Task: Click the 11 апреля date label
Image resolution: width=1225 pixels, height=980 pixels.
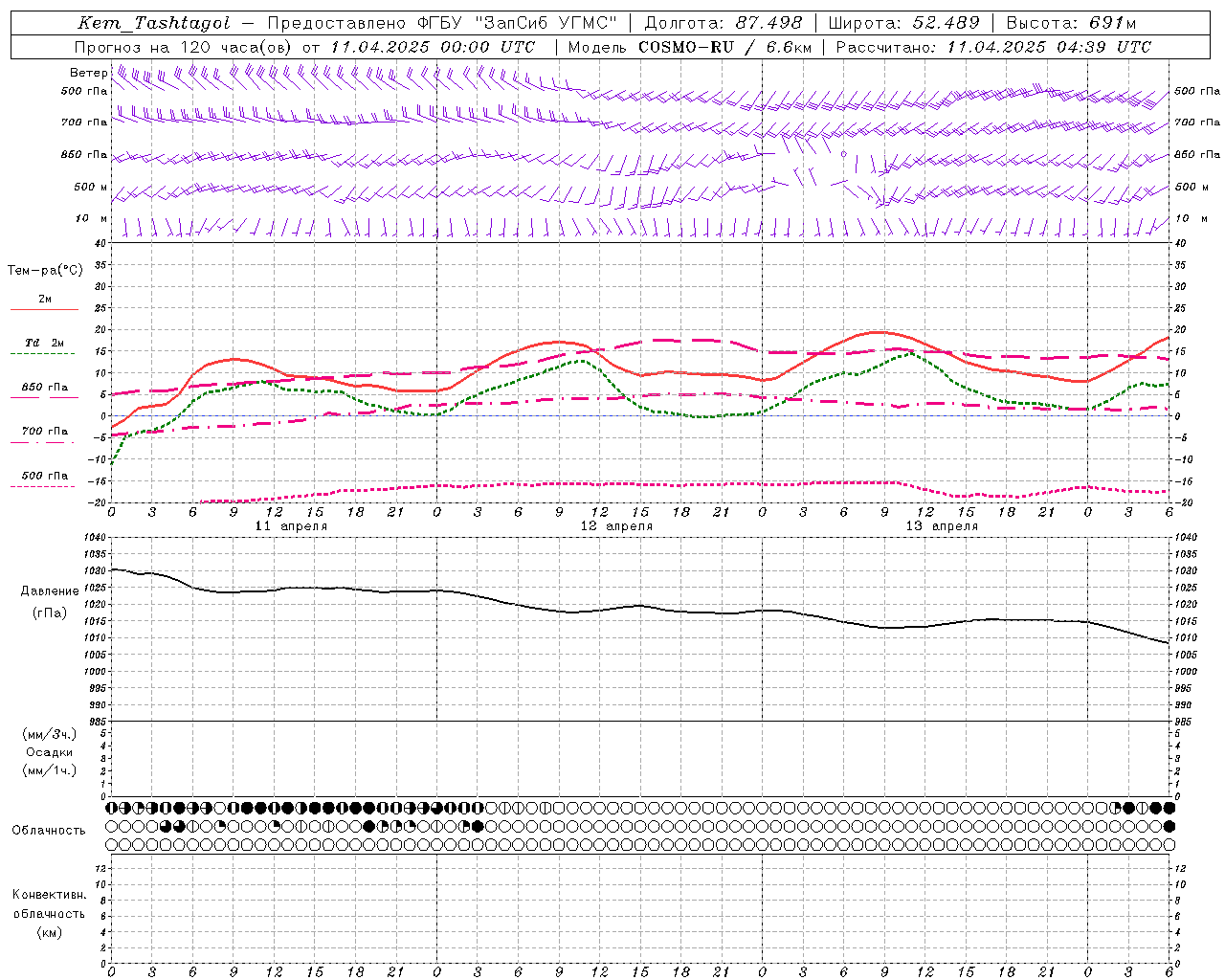Action: 291,526
